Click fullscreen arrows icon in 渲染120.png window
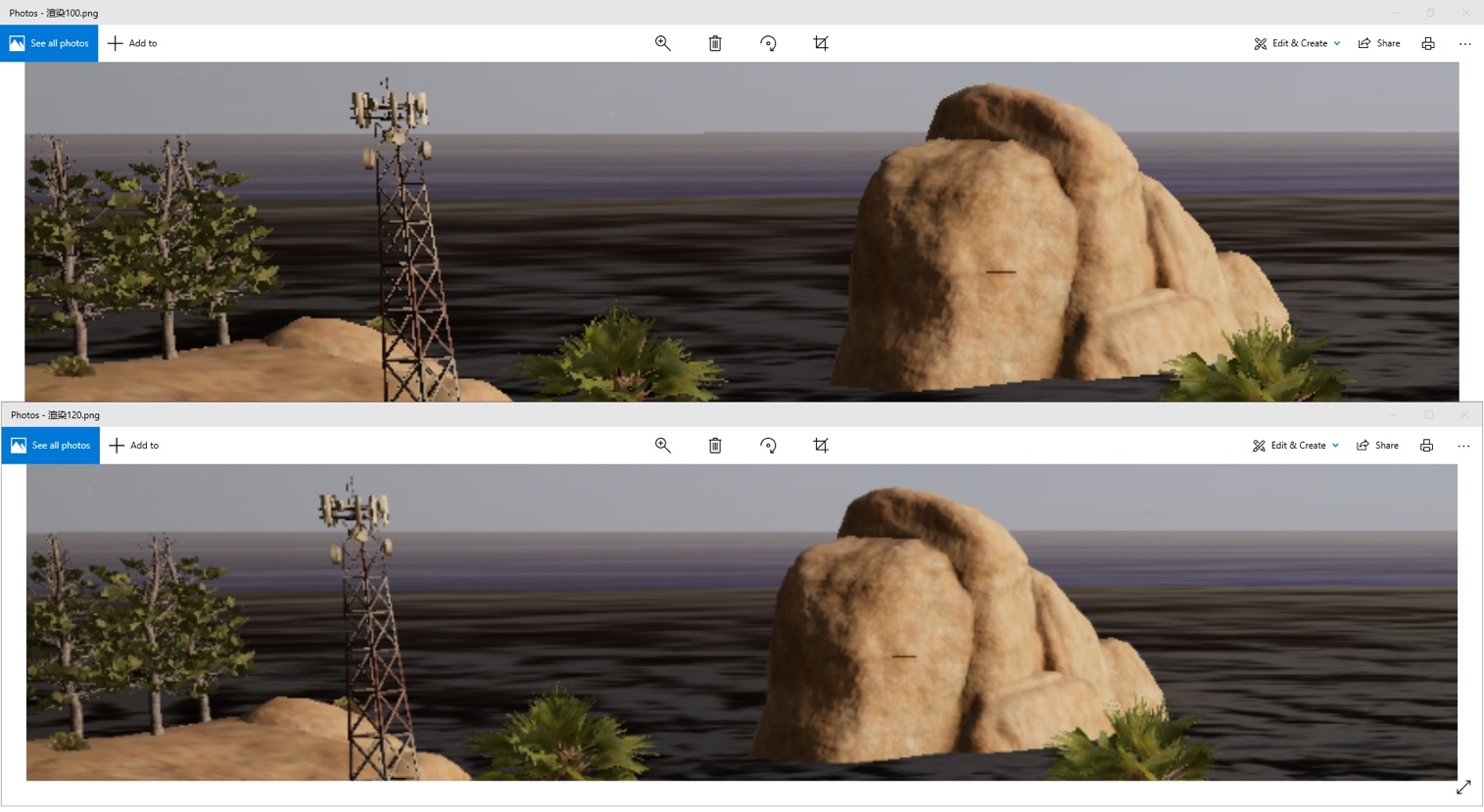Viewport: 1484px width, 812px height. (x=1463, y=788)
